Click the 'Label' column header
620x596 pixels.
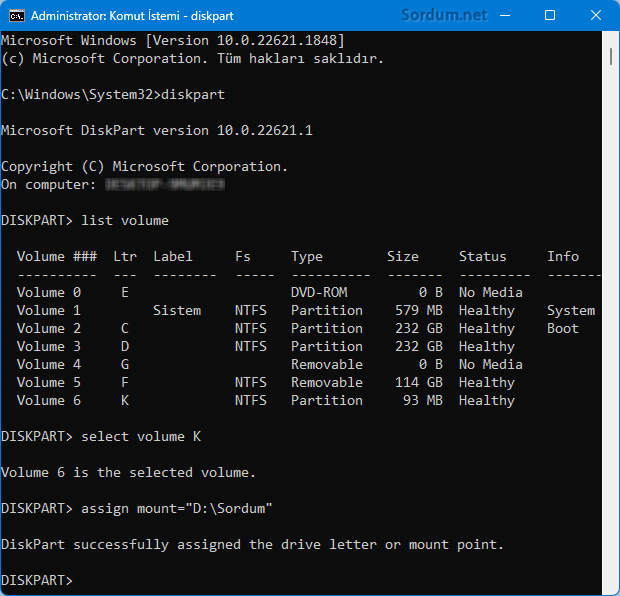(173, 256)
